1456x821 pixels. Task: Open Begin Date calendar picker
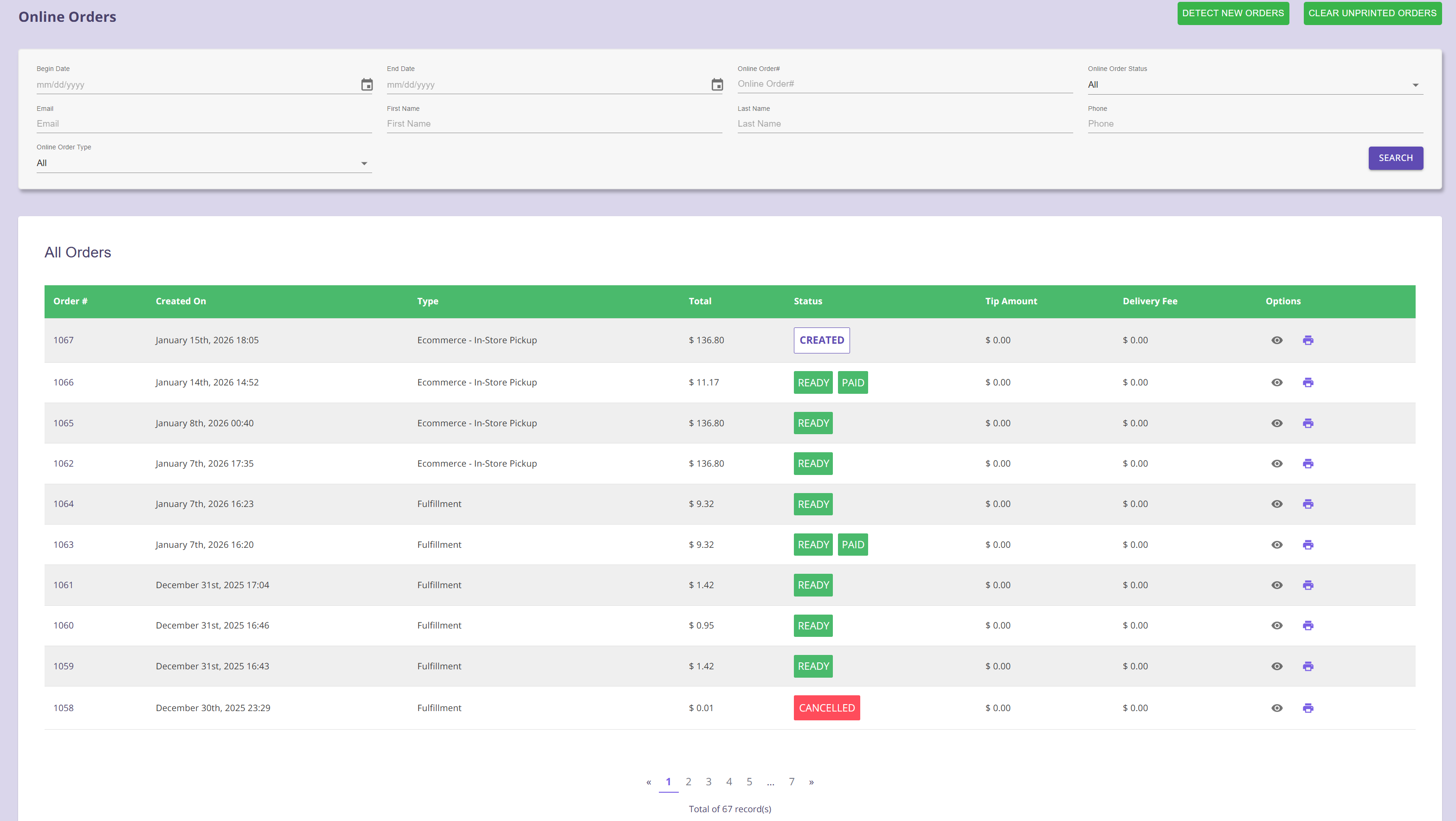[367, 85]
